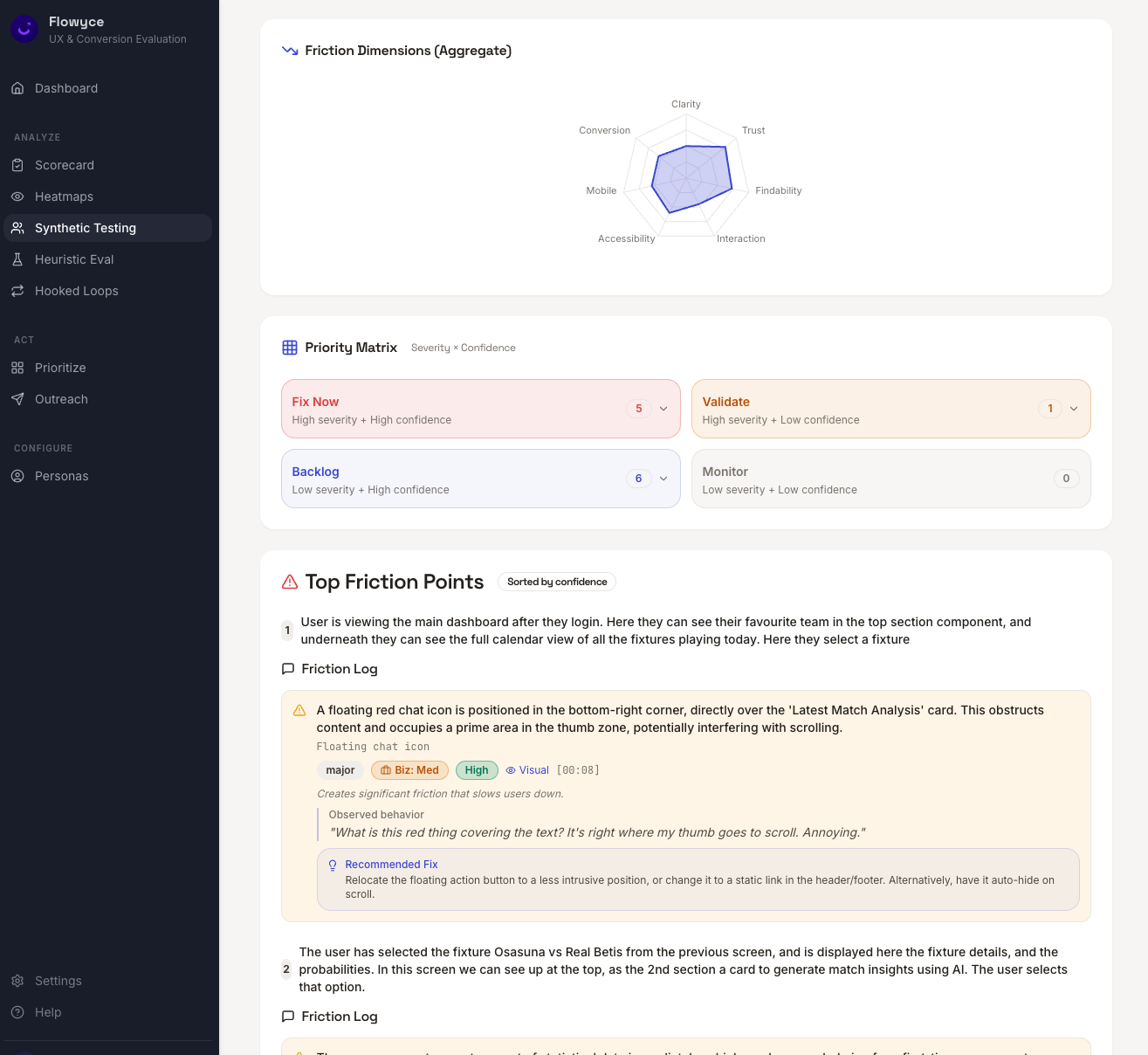1148x1055 pixels.
Task: Expand the Backlog quadrant chevron
Action: (663, 479)
